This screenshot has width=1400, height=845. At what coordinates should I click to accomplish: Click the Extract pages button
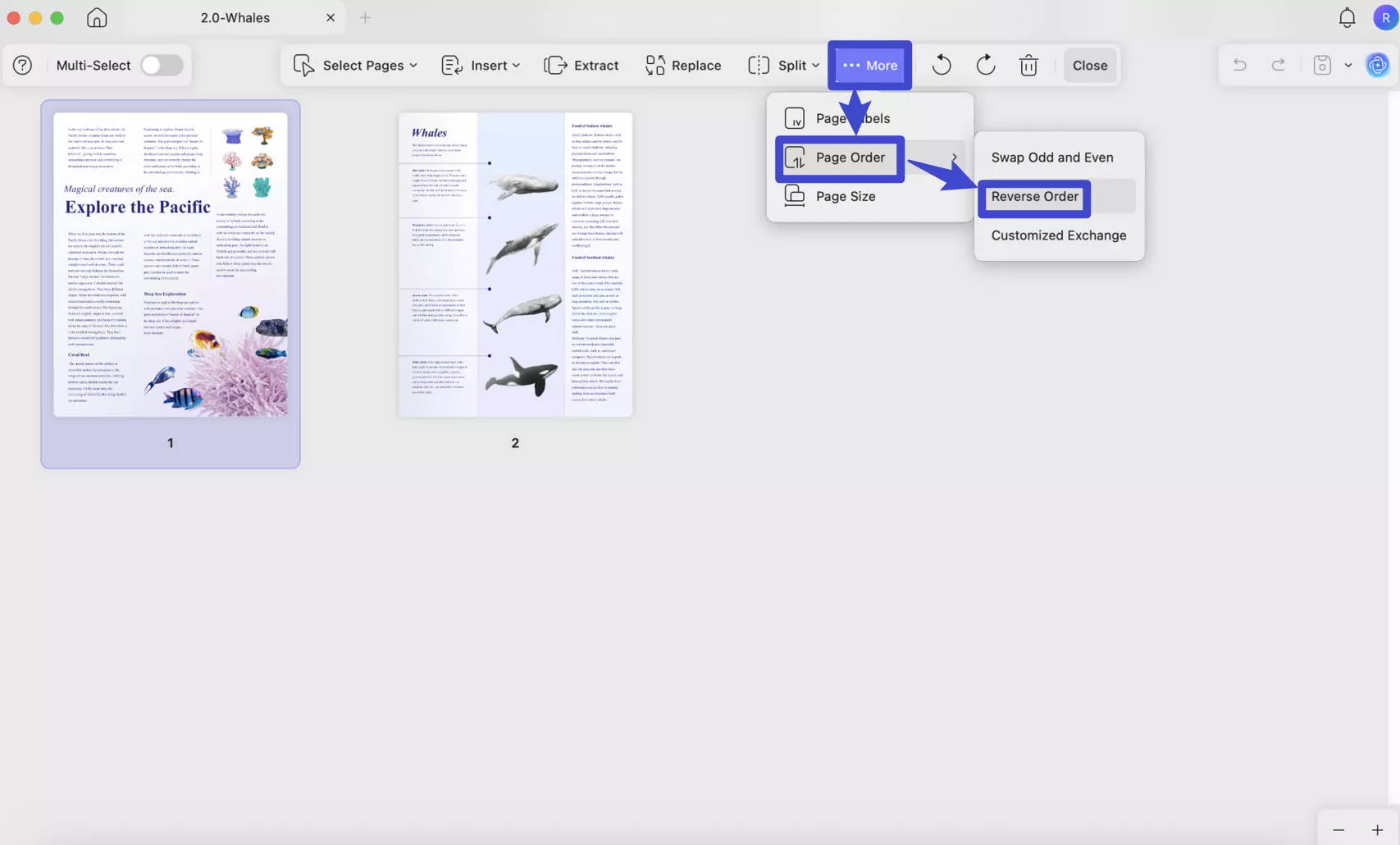click(581, 65)
